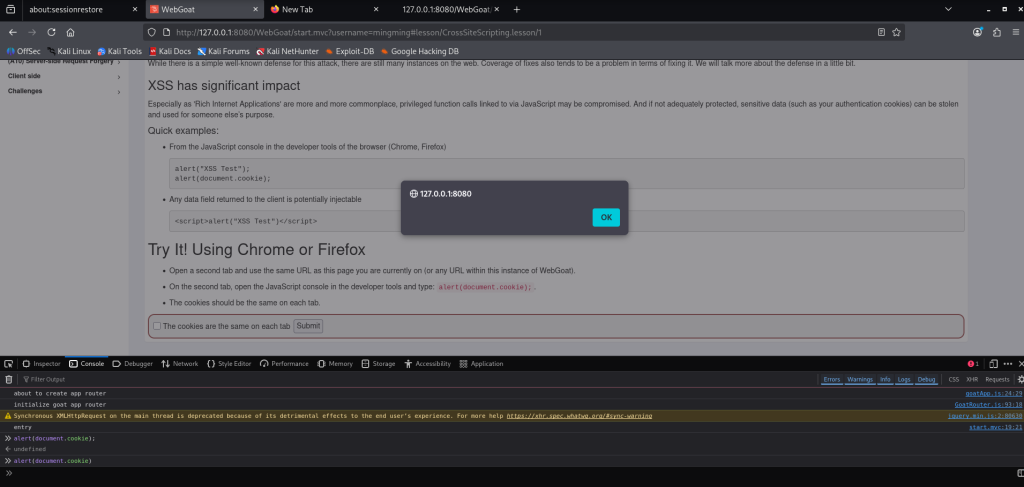Viewport: 1024px width, 487px height.
Task: Open the Extensions puzzle icon
Action: [997, 32]
